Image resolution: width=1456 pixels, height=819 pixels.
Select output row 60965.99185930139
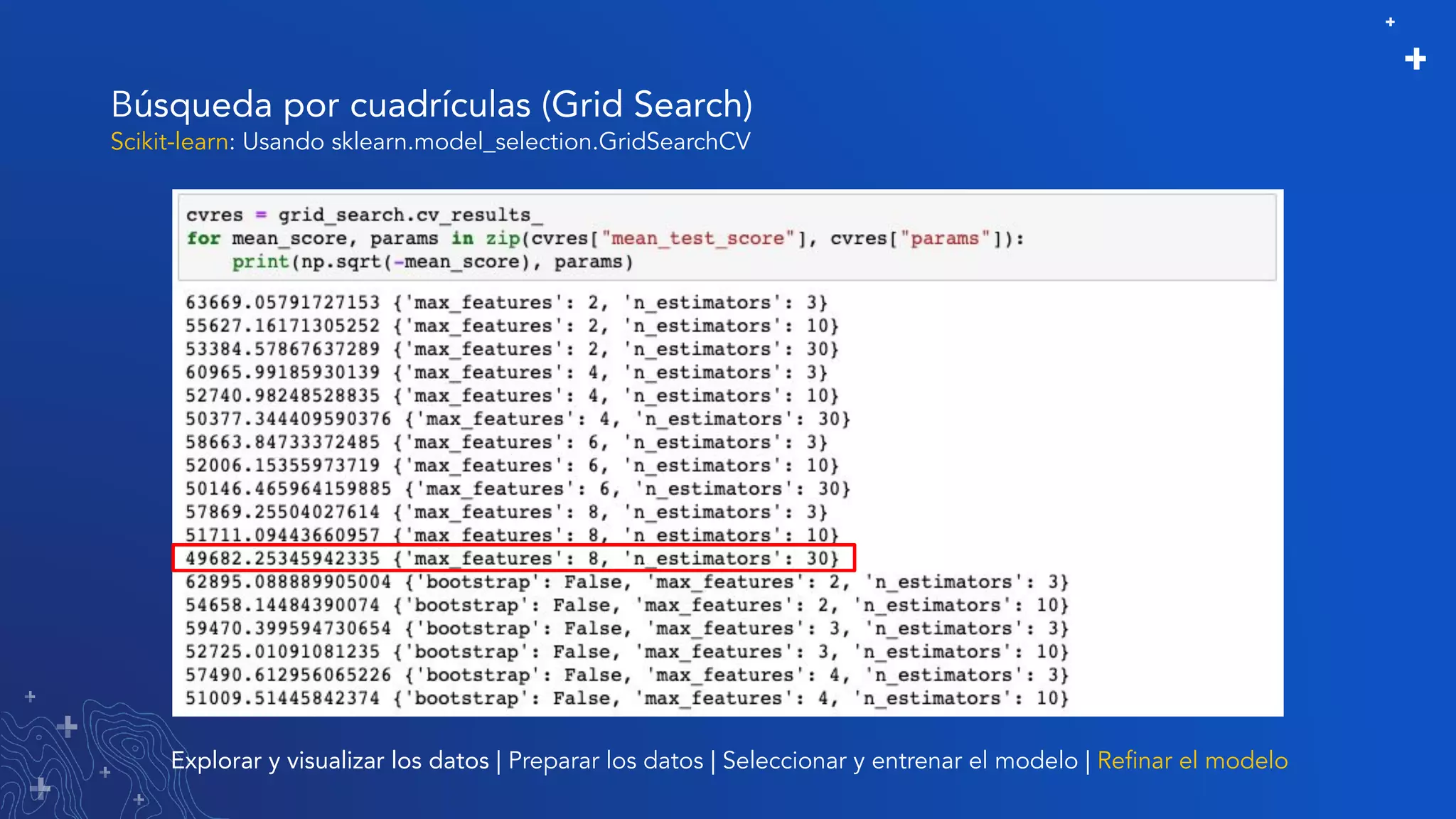point(506,372)
